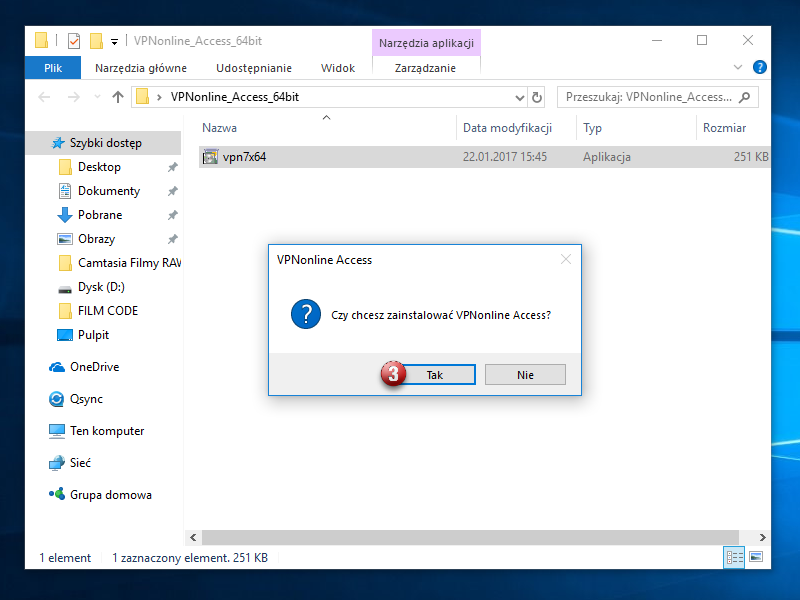
Task: Close the VPNonline Access dialog
Action: [566, 259]
